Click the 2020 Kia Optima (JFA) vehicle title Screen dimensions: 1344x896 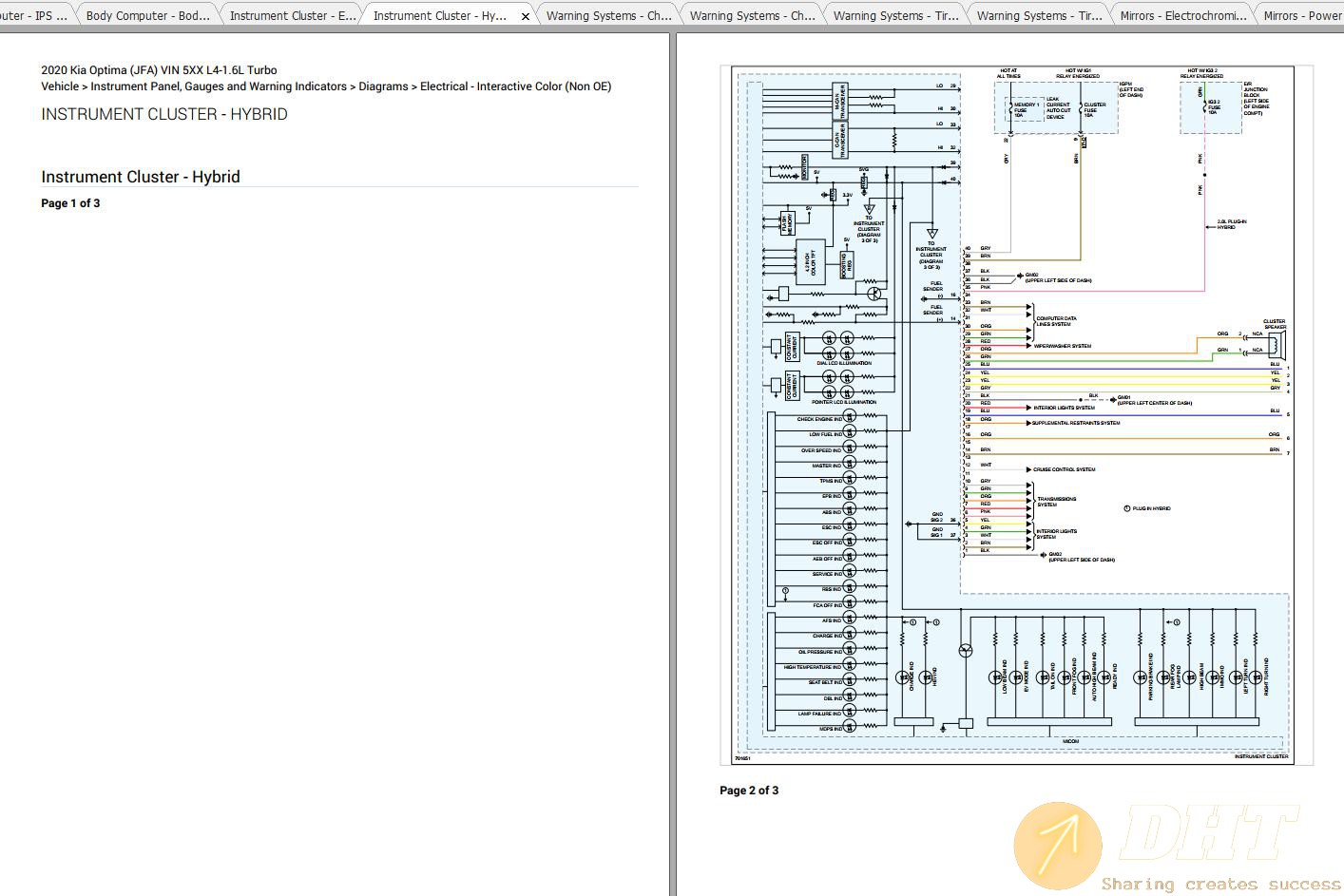(x=159, y=70)
